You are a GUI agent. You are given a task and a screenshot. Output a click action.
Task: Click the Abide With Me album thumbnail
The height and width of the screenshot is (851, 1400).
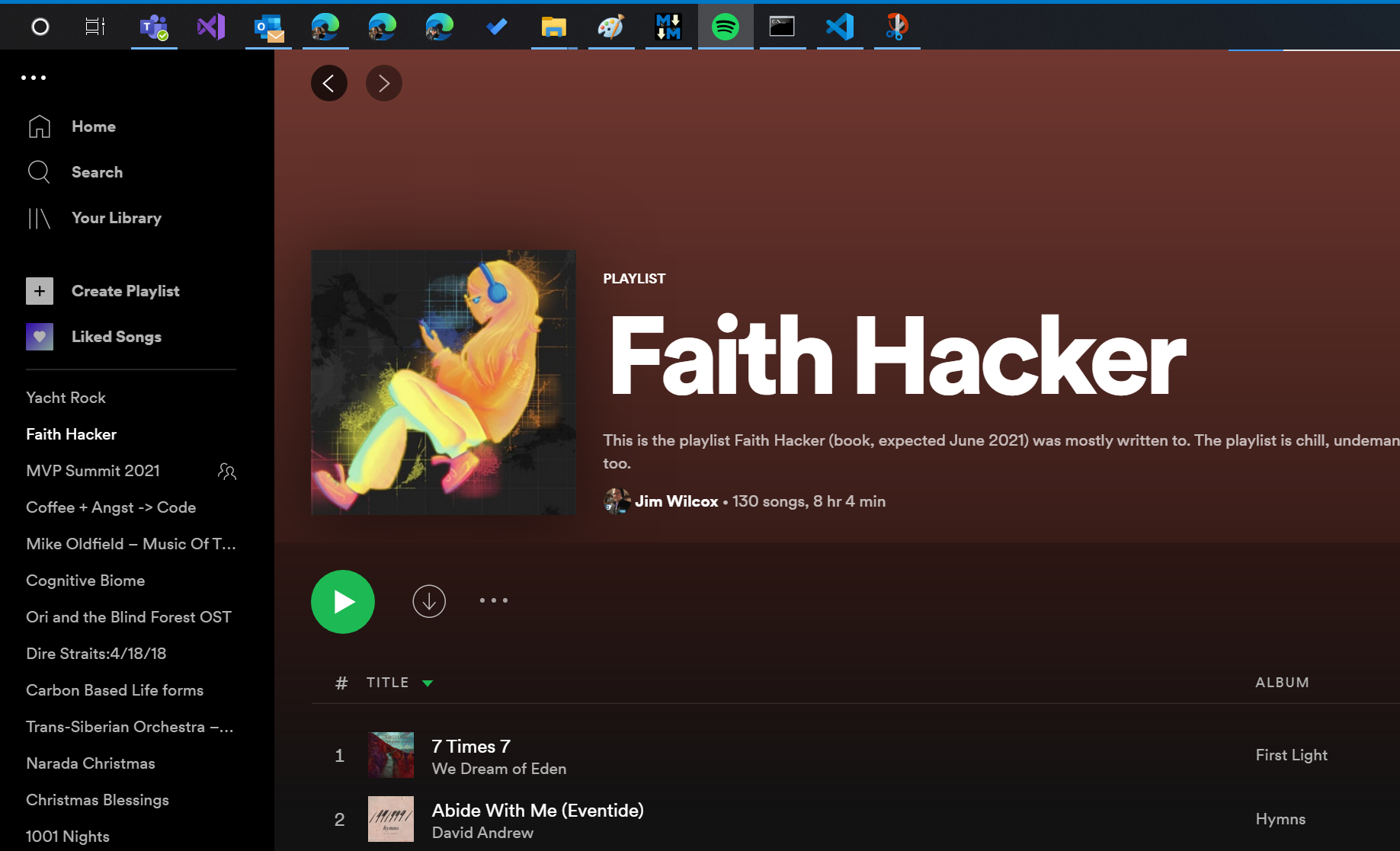(391, 819)
